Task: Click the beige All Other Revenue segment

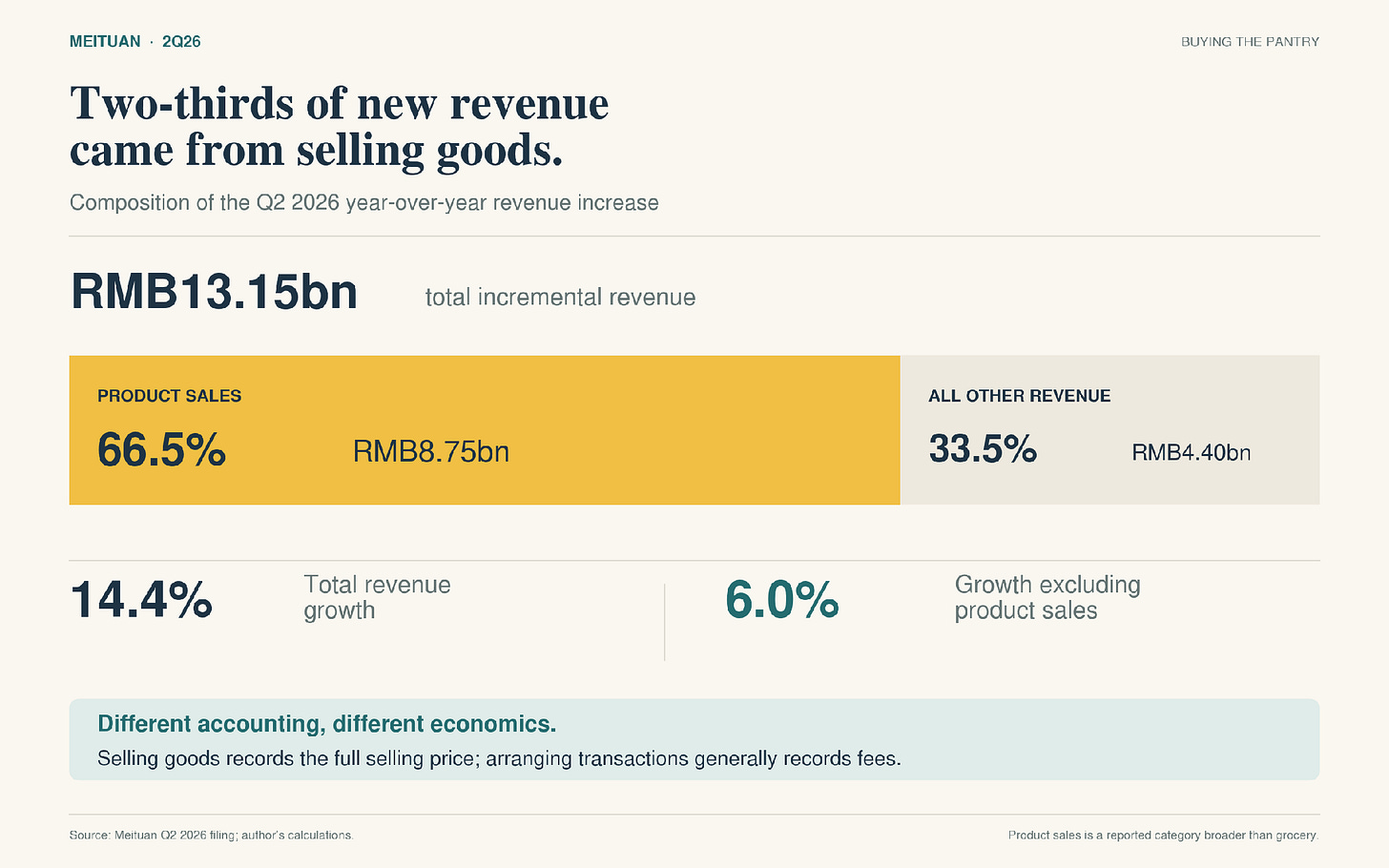Action: tap(1110, 430)
